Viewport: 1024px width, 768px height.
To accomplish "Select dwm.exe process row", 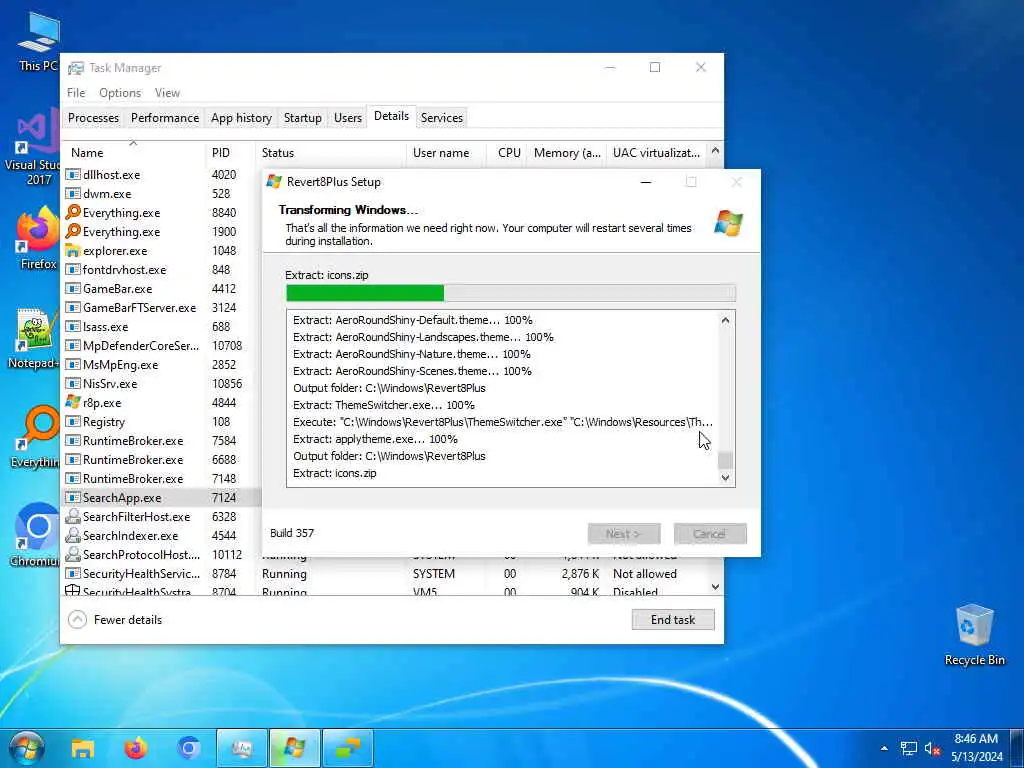I will [x=161, y=194].
